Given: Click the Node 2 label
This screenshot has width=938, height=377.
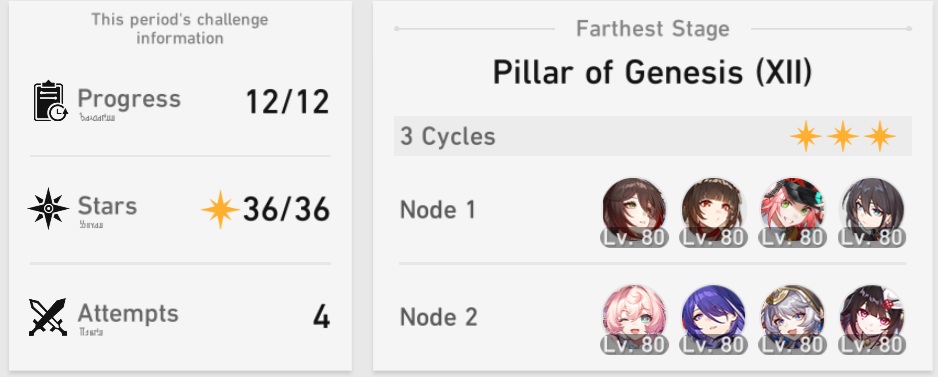Looking at the screenshot, I should tap(438, 317).
